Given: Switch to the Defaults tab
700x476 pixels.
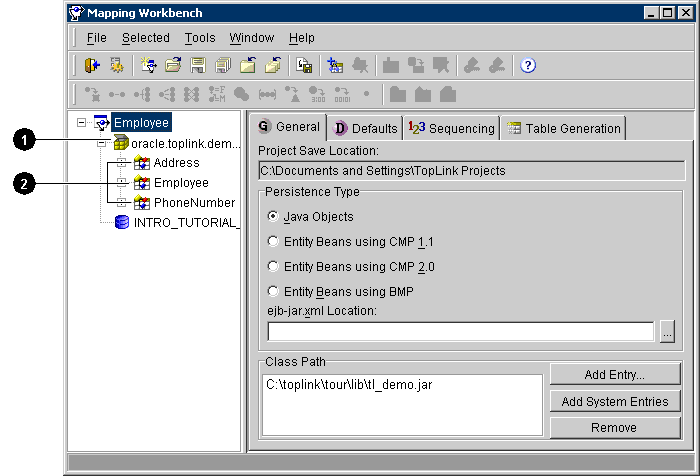Looking at the screenshot, I should click(365, 129).
